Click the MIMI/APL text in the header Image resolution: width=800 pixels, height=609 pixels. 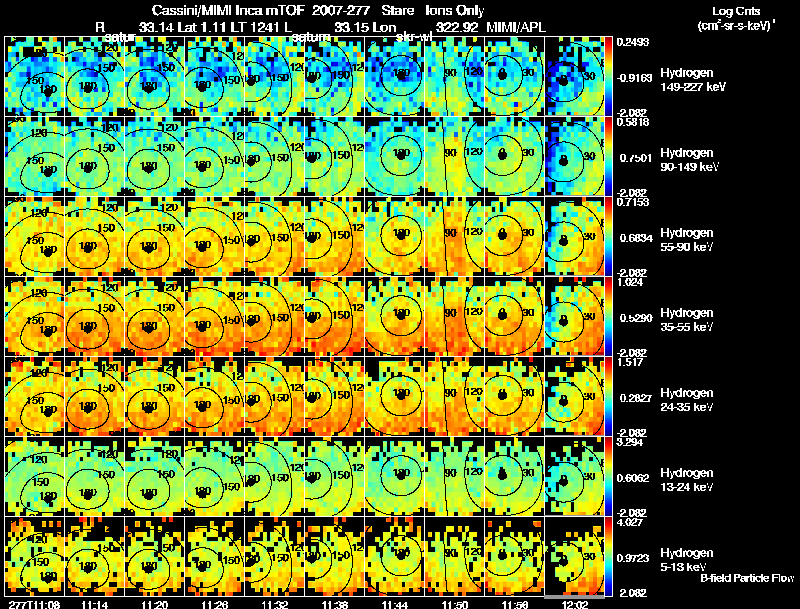[x=515, y=27]
